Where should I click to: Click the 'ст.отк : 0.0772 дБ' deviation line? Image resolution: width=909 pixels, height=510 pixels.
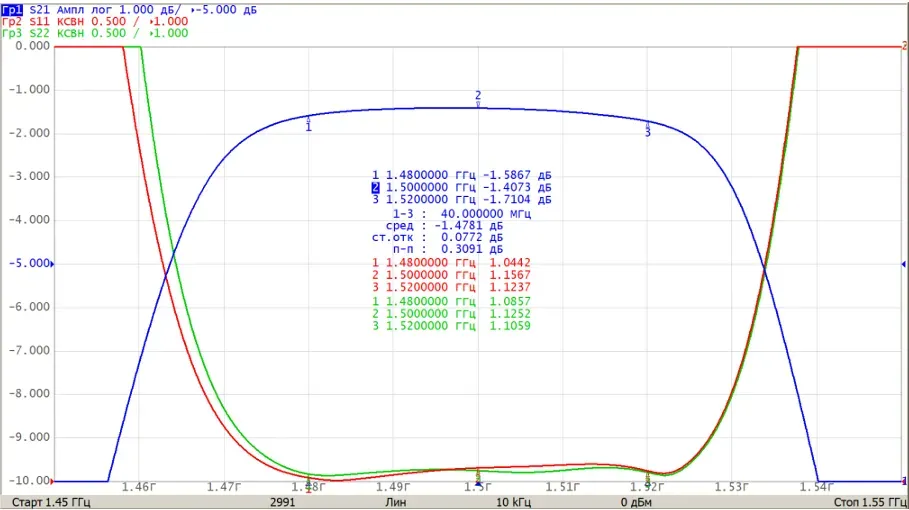click(x=437, y=238)
